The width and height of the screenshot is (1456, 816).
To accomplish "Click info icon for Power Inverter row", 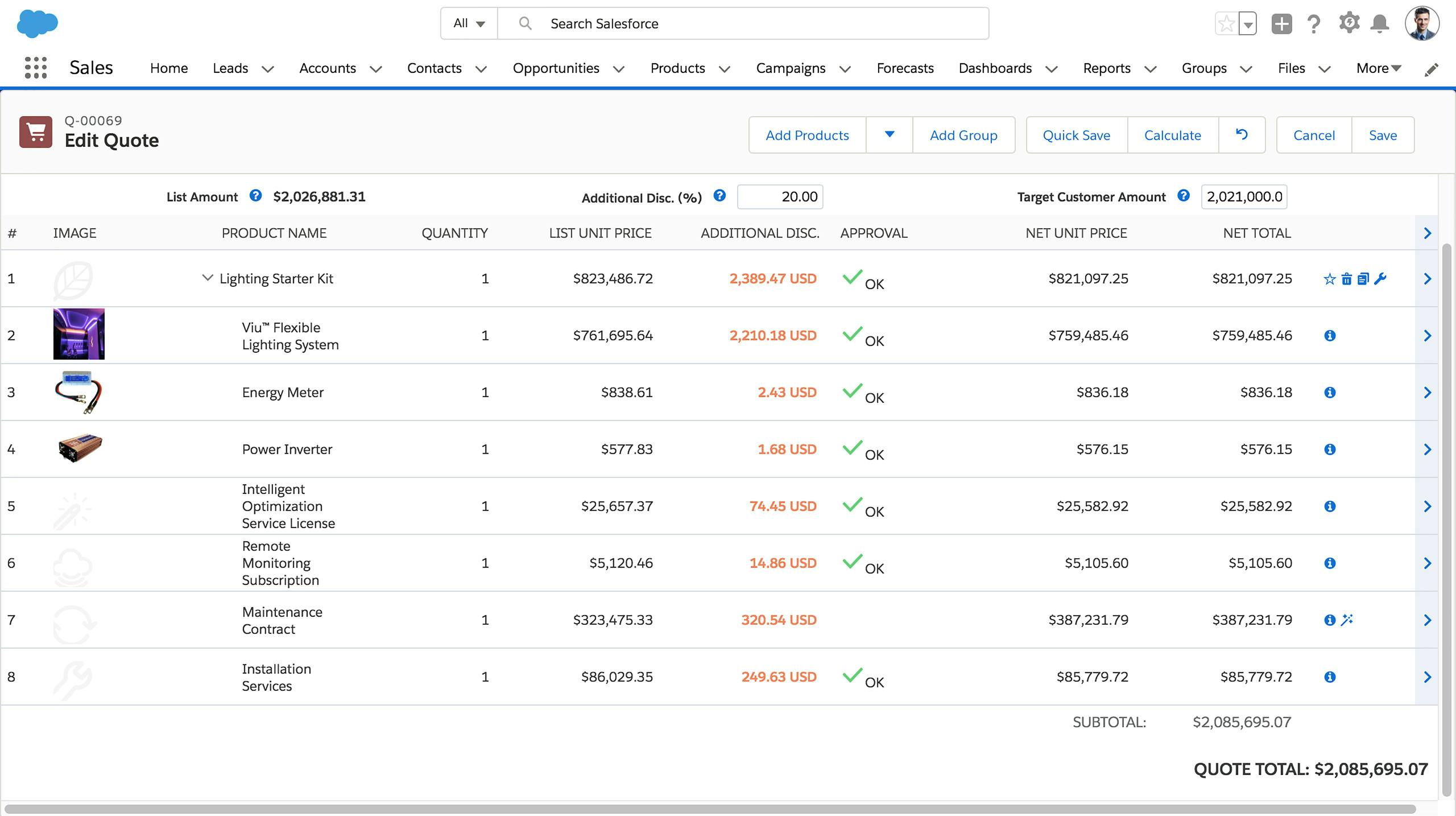I will [x=1330, y=450].
